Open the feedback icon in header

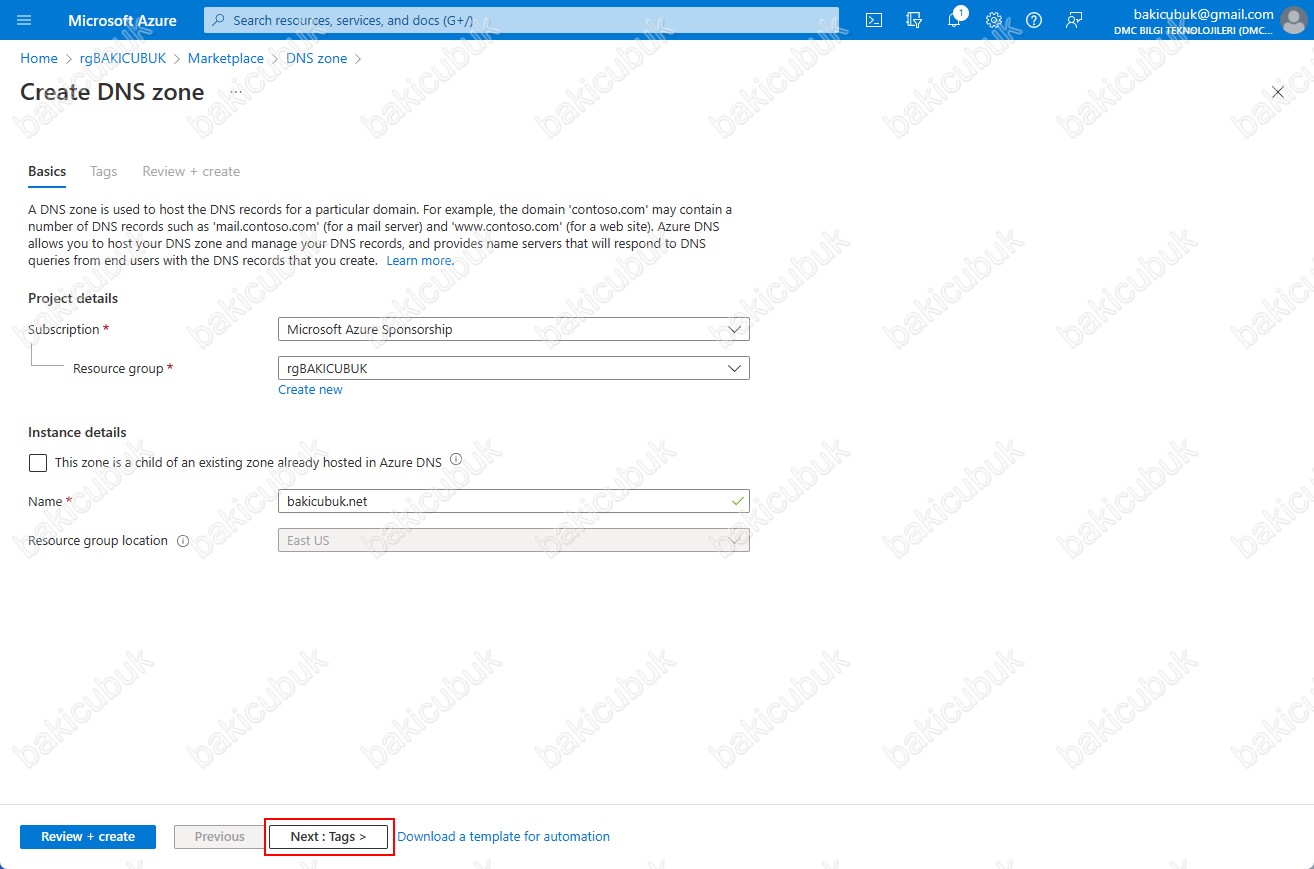coord(1074,20)
